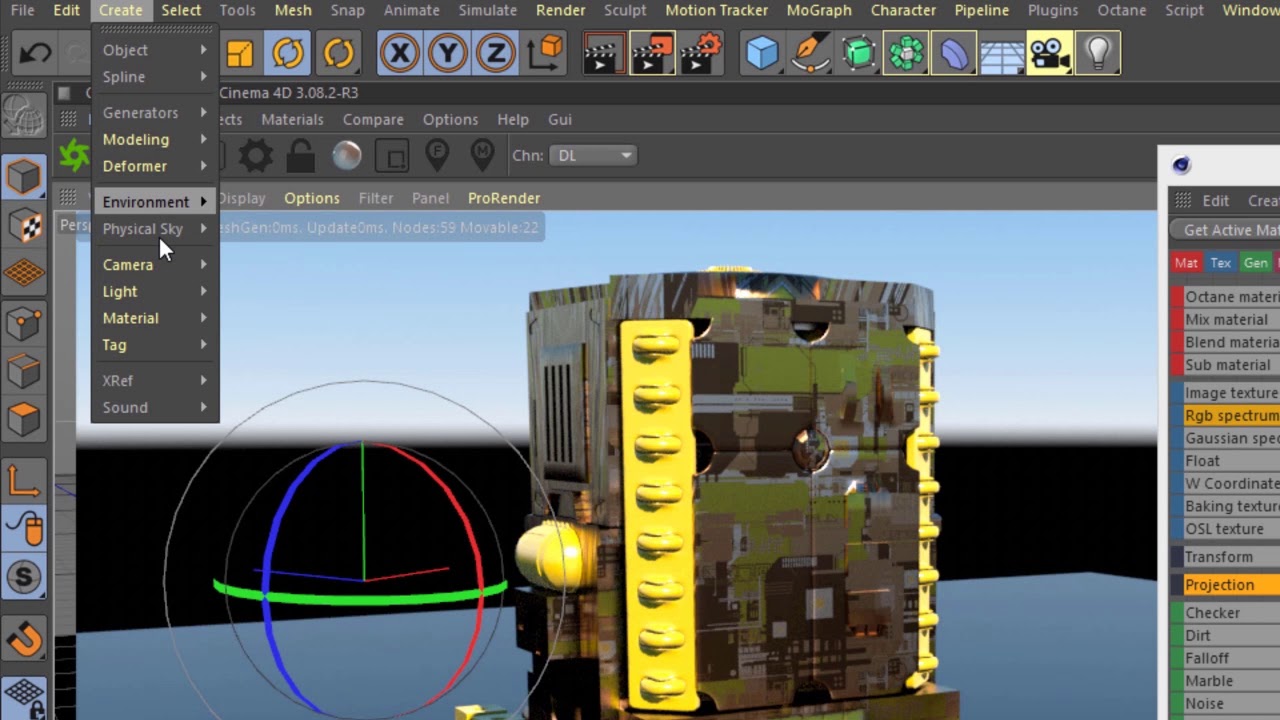Expand the Environment submenu
This screenshot has width=1280, height=720.
[x=155, y=202]
